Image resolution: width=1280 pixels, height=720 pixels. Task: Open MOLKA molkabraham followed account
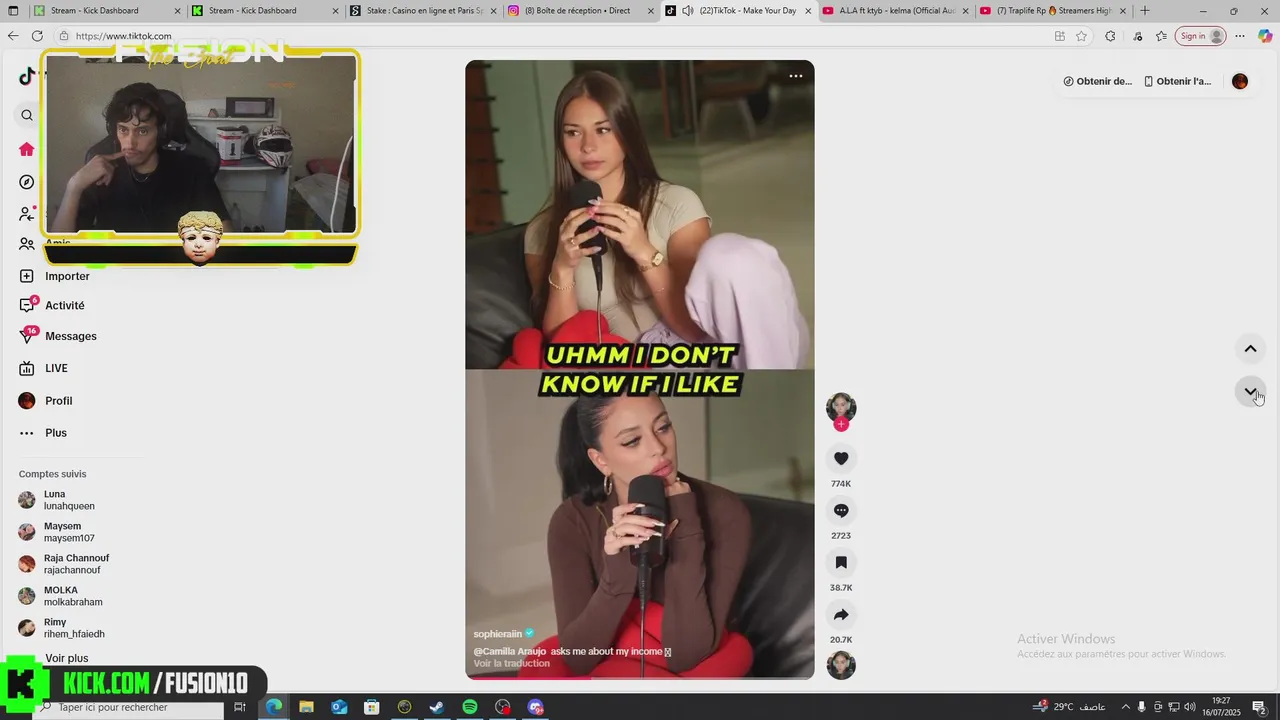click(x=61, y=596)
